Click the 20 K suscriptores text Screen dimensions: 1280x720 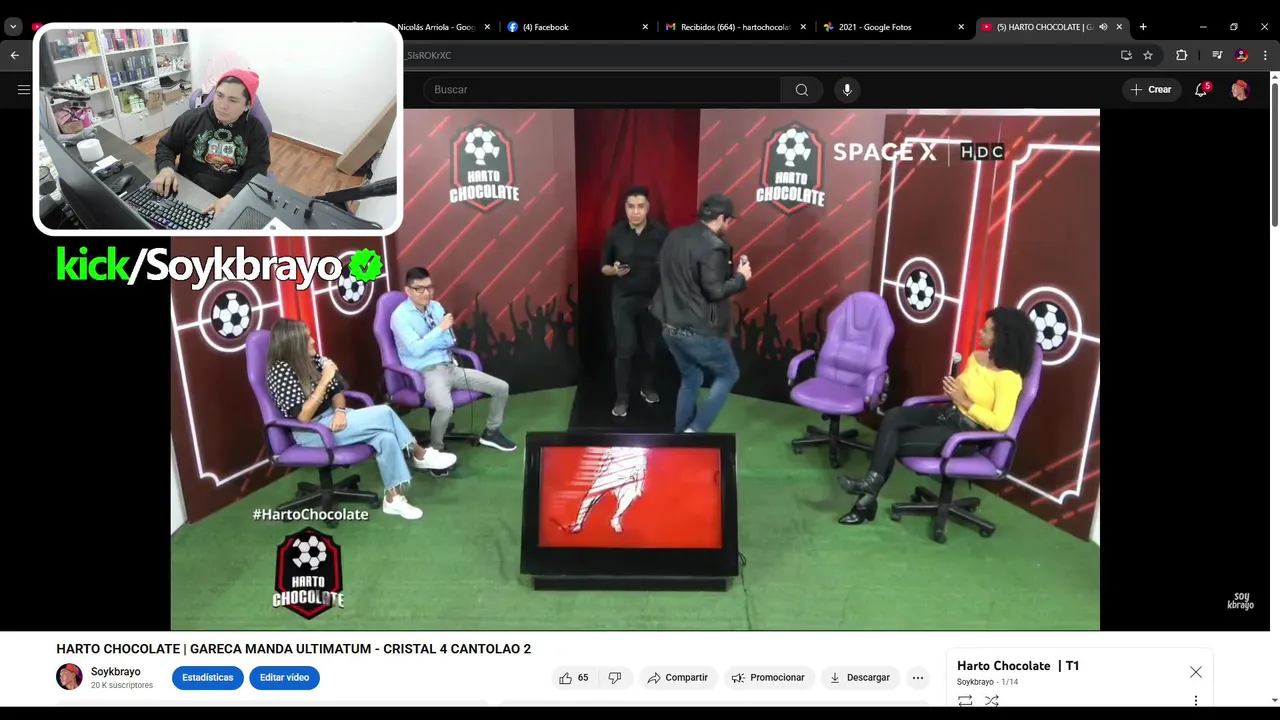point(122,686)
